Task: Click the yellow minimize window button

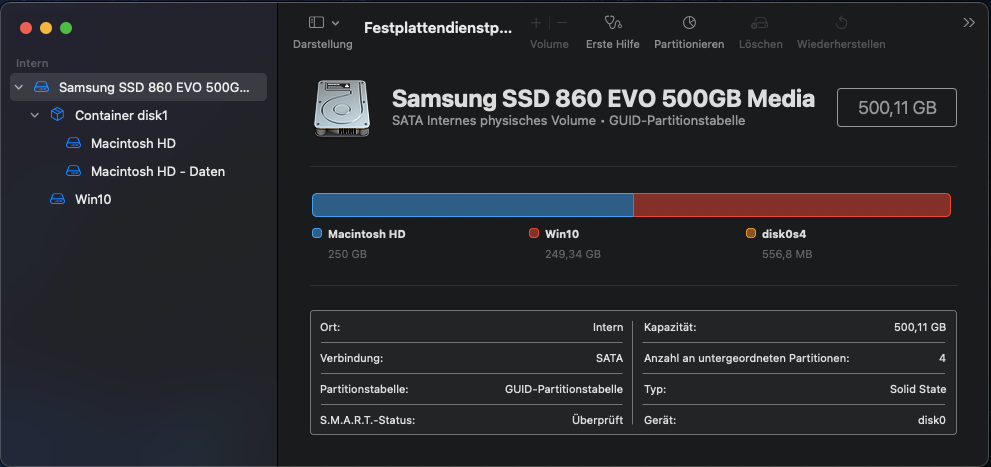Action: click(46, 28)
